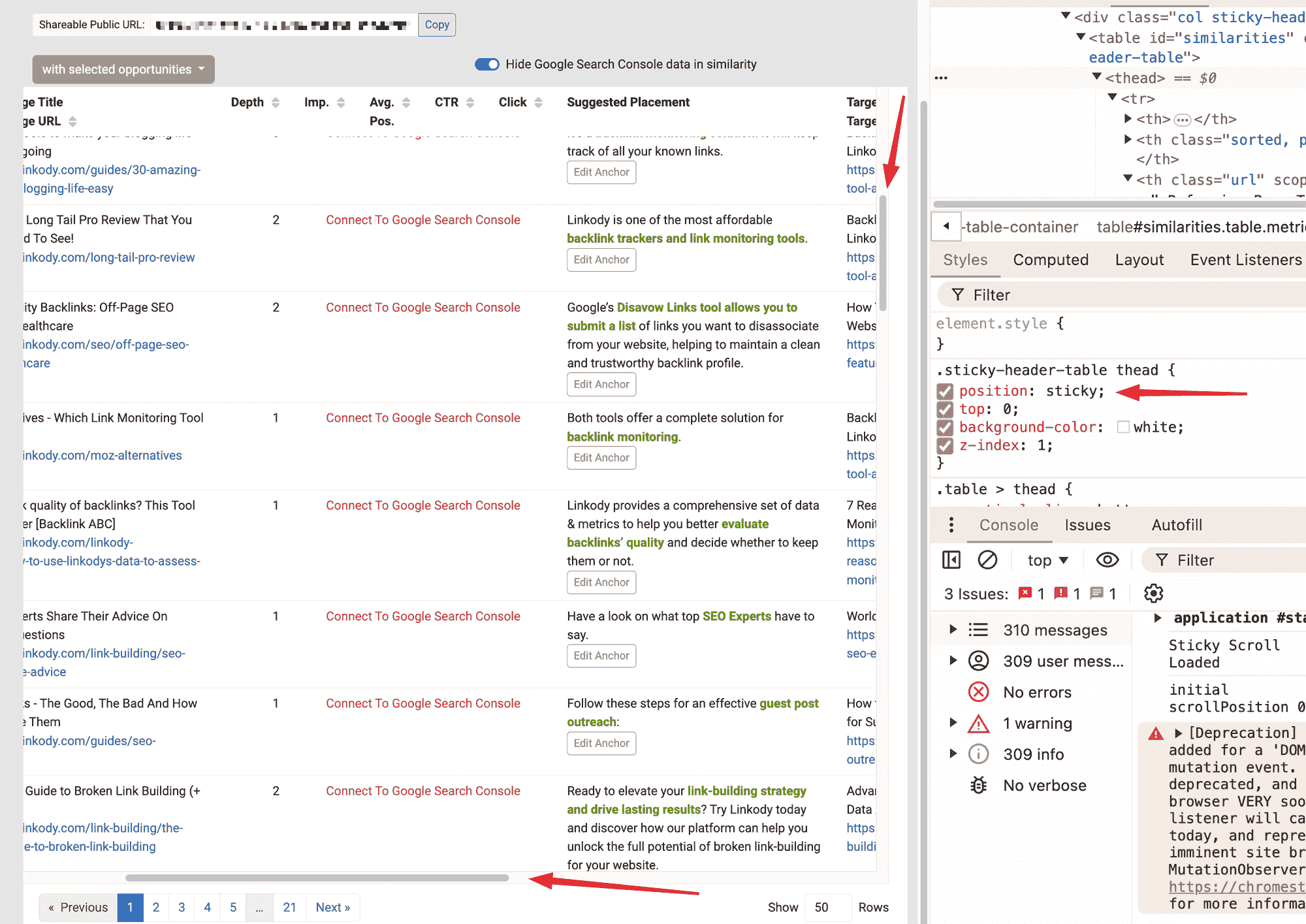Select the No verbose bug icon
The image size is (1306, 924).
[x=978, y=785]
